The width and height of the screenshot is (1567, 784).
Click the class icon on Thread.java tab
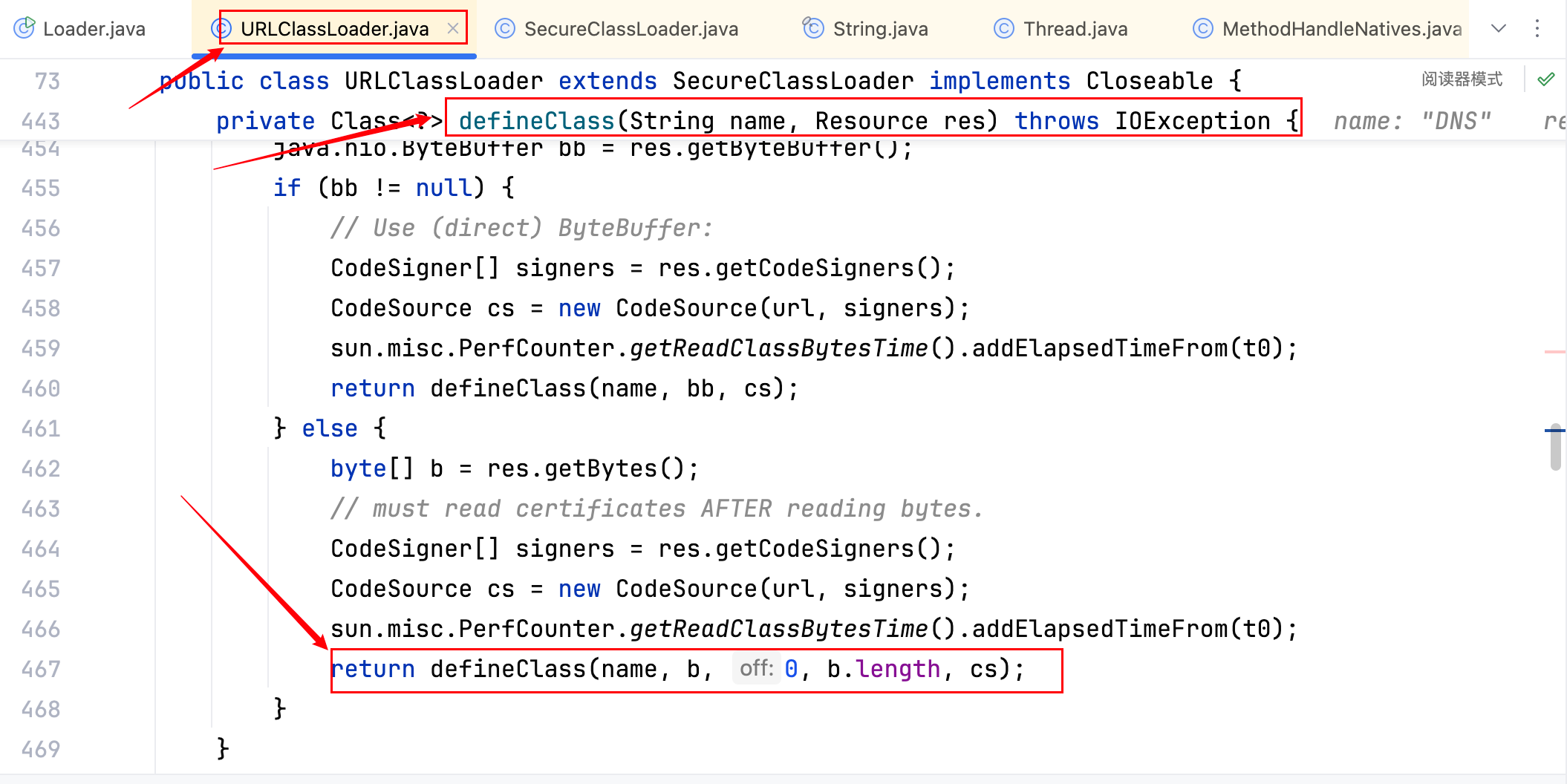tap(1004, 28)
